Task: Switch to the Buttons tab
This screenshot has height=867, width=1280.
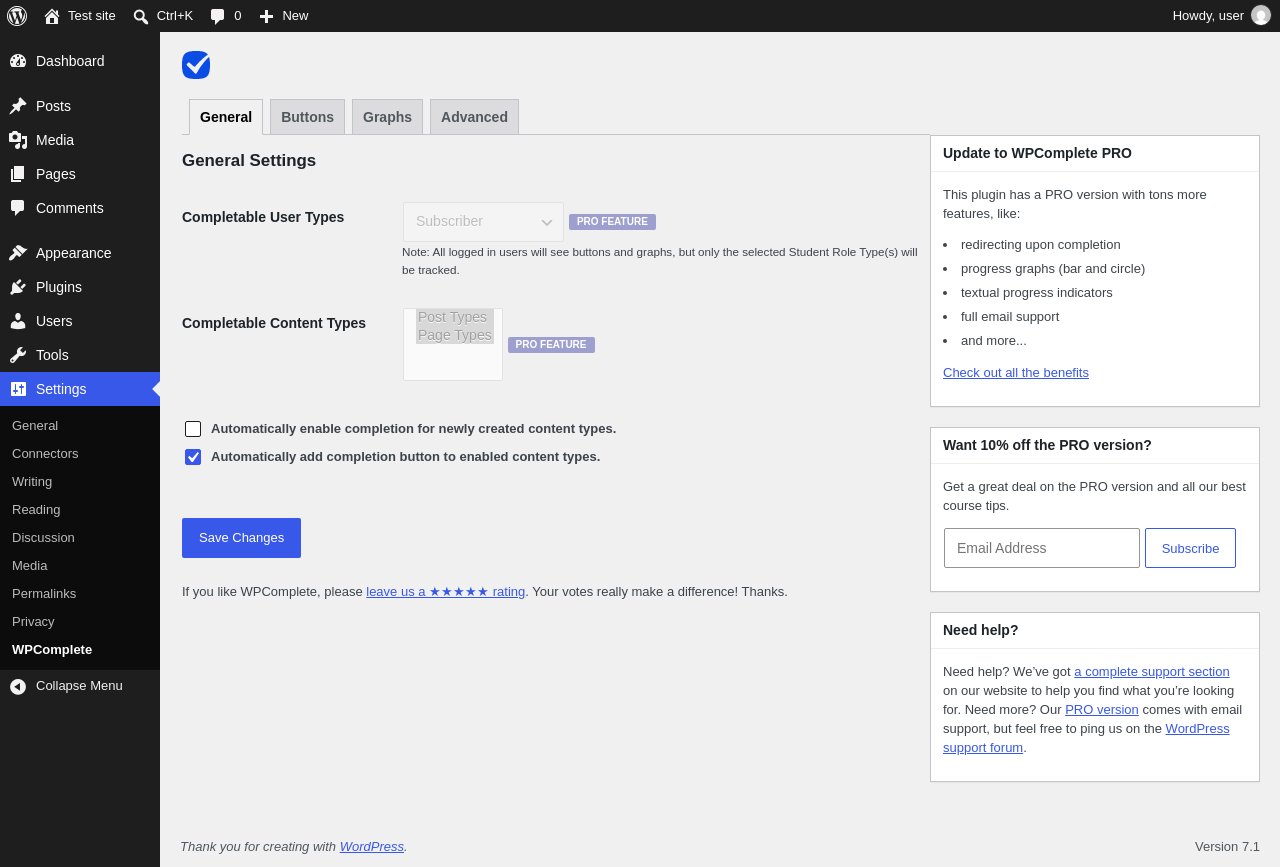Action: click(307, 117)
